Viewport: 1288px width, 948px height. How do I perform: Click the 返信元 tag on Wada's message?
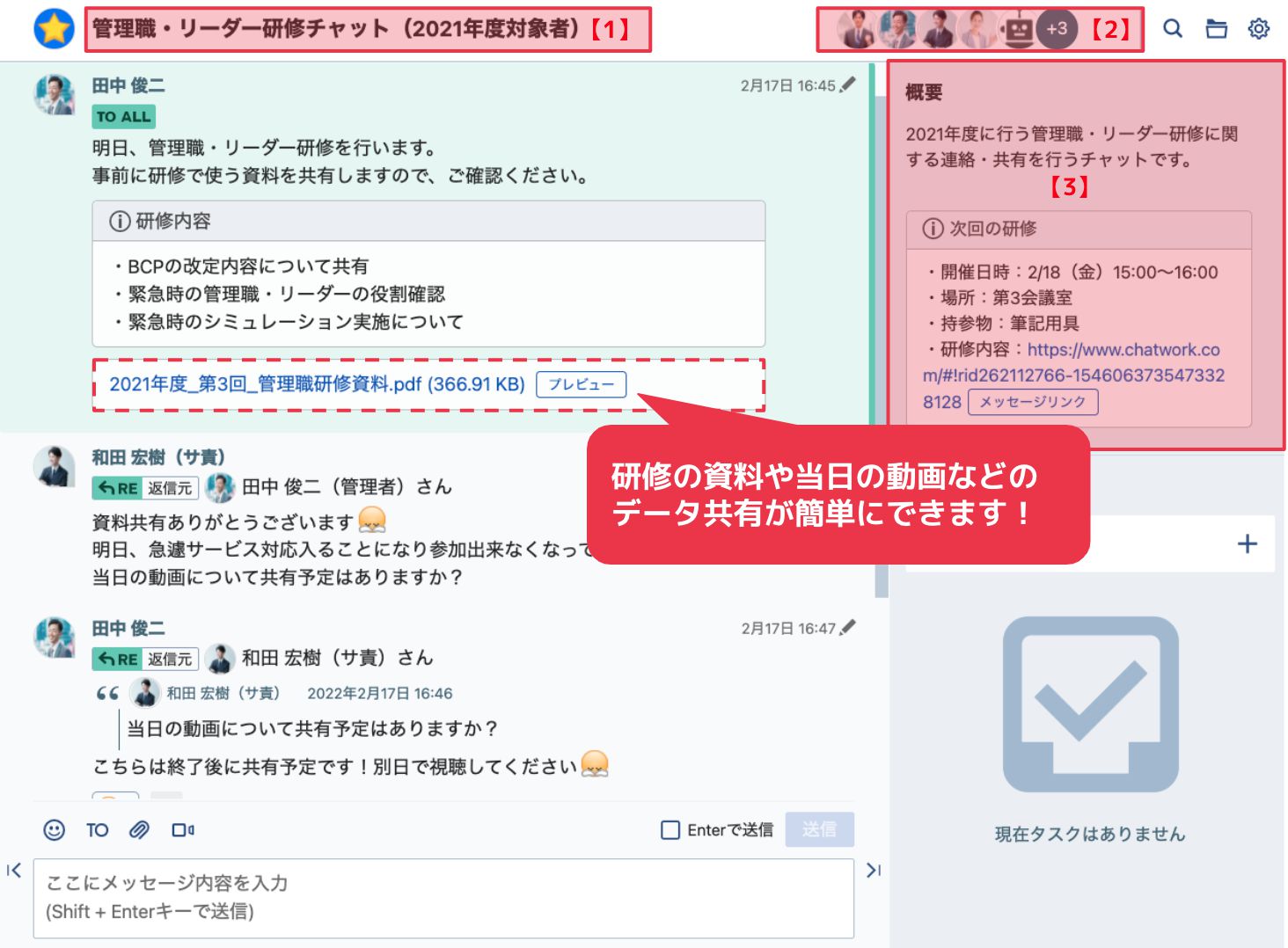(170, 488)
